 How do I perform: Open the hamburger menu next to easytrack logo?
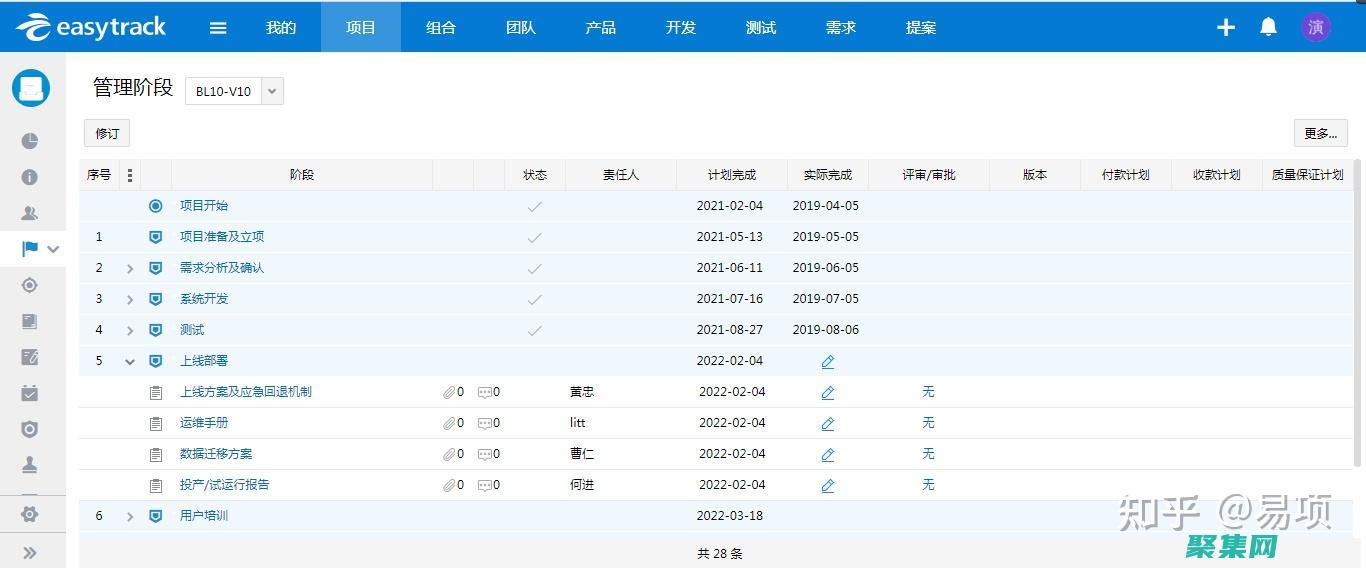pyautogui.click(x=218, y=28)
